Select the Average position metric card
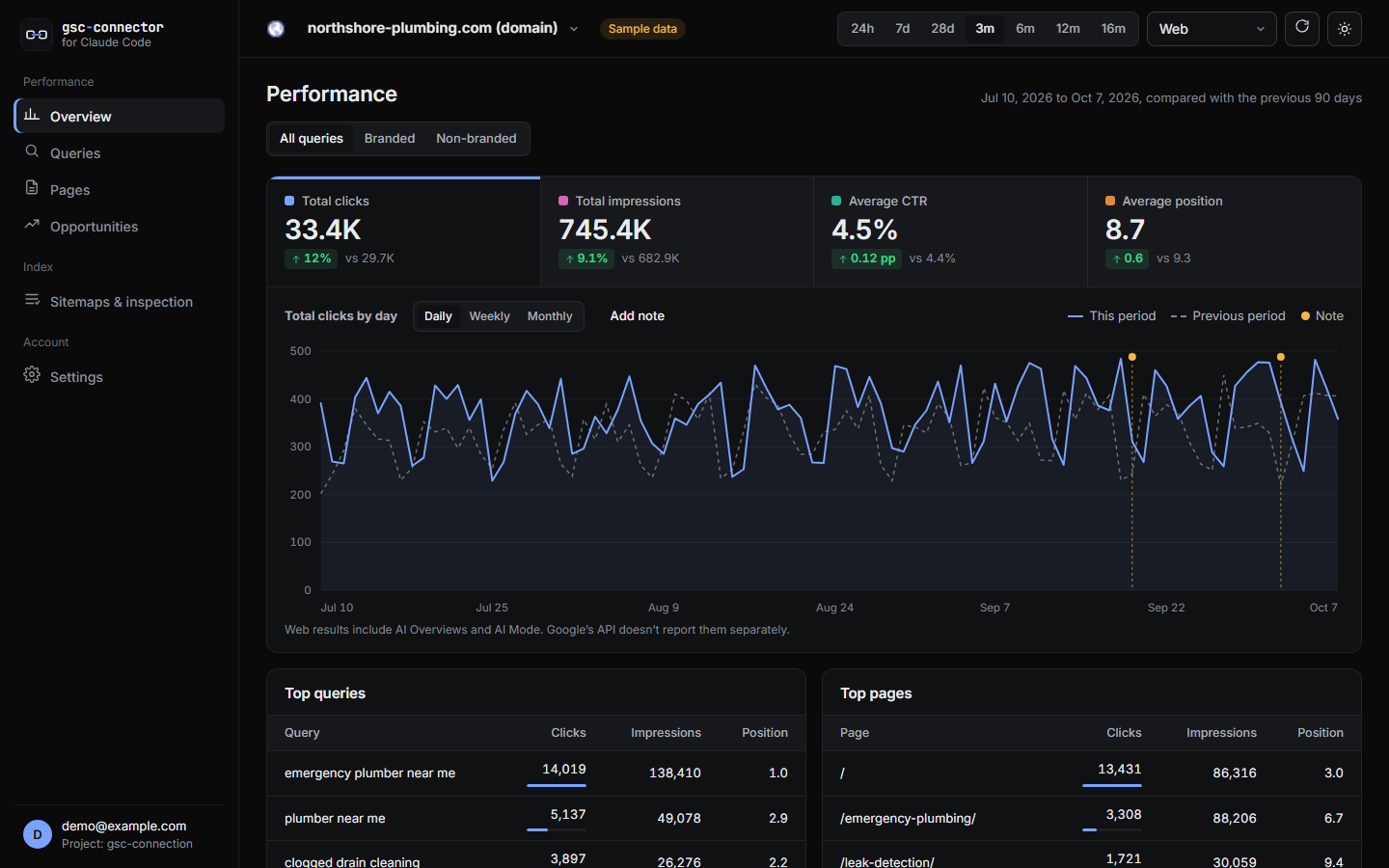This screenshot has width=1389, height=868. click(x=1224, y=231)
